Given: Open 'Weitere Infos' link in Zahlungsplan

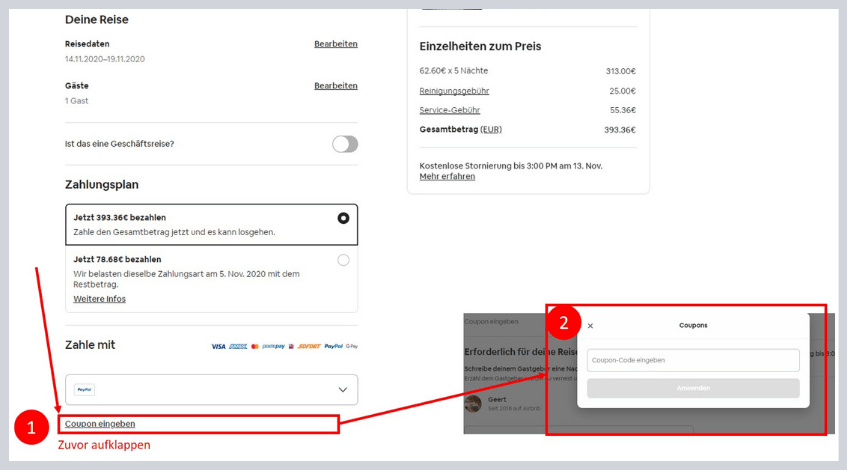Looking at the screenshot, I should 99,299.
